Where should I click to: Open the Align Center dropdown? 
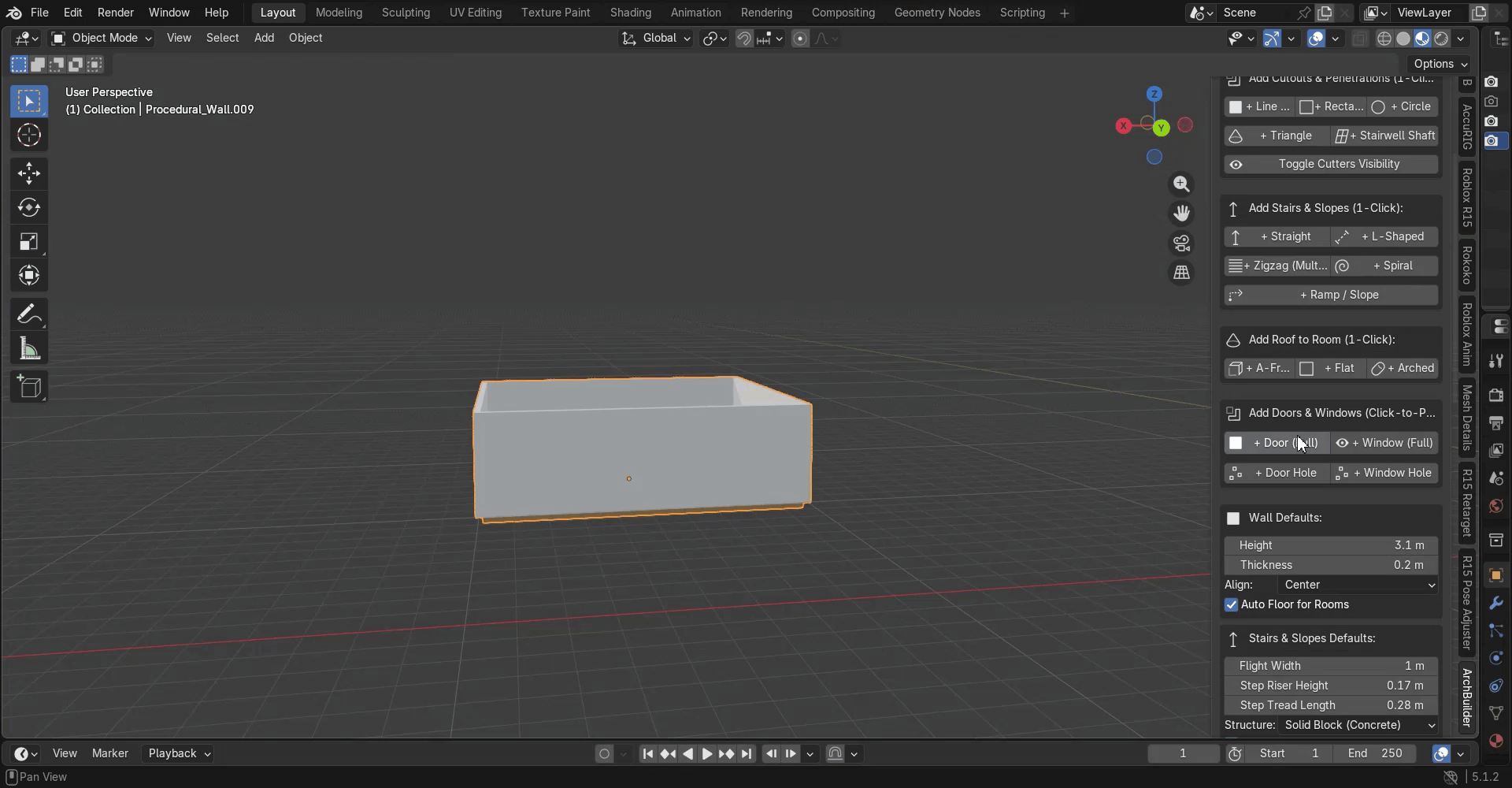tap(1358, 585)
